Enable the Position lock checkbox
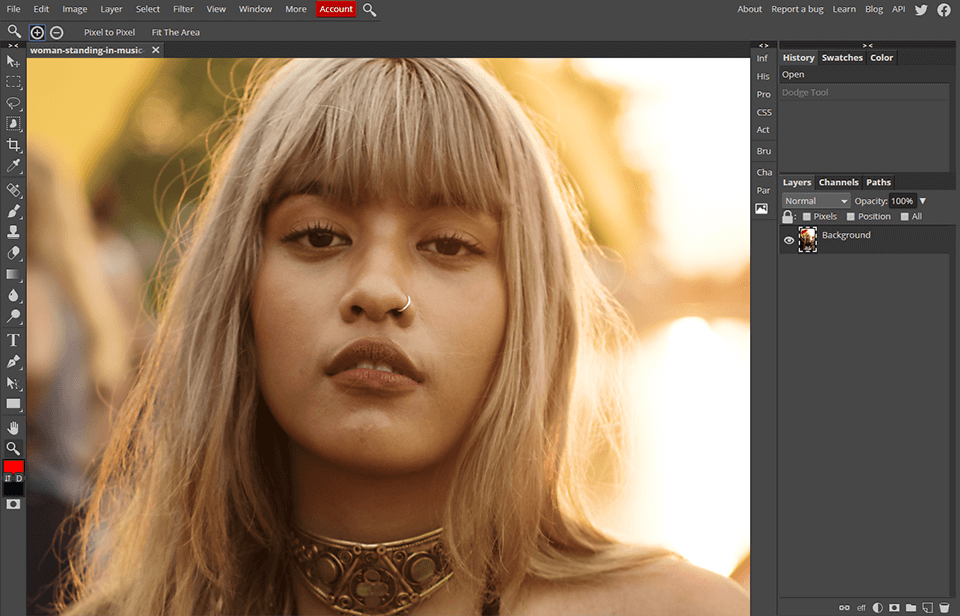Viewport: 960px width, 616px height. 852,216
